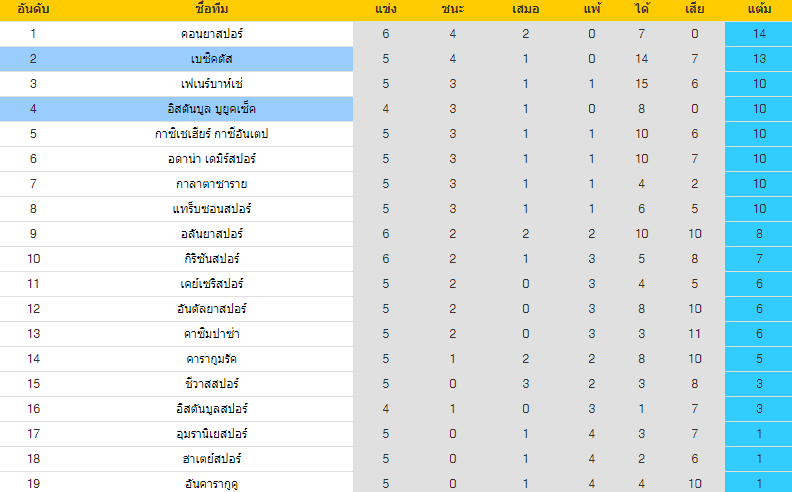Select highlighted team เบซิคตัส

(x=212, y=59)
